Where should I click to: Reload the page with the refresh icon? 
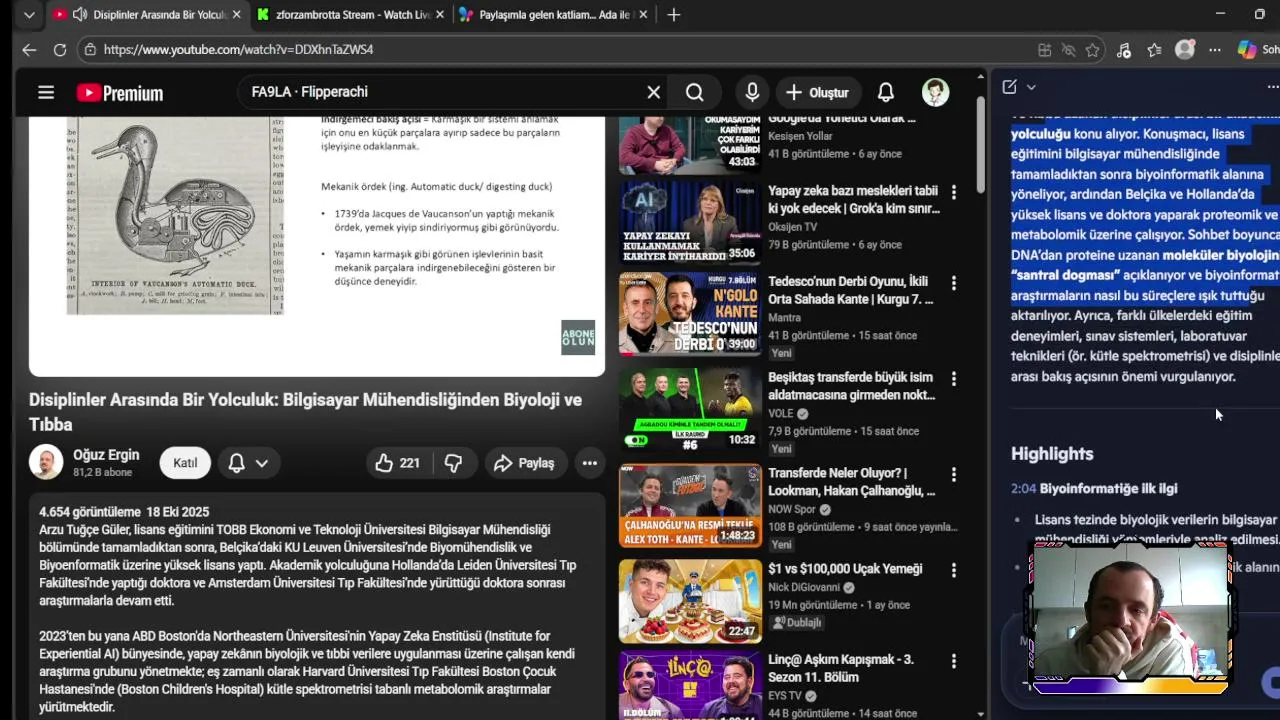coord(60,49)
